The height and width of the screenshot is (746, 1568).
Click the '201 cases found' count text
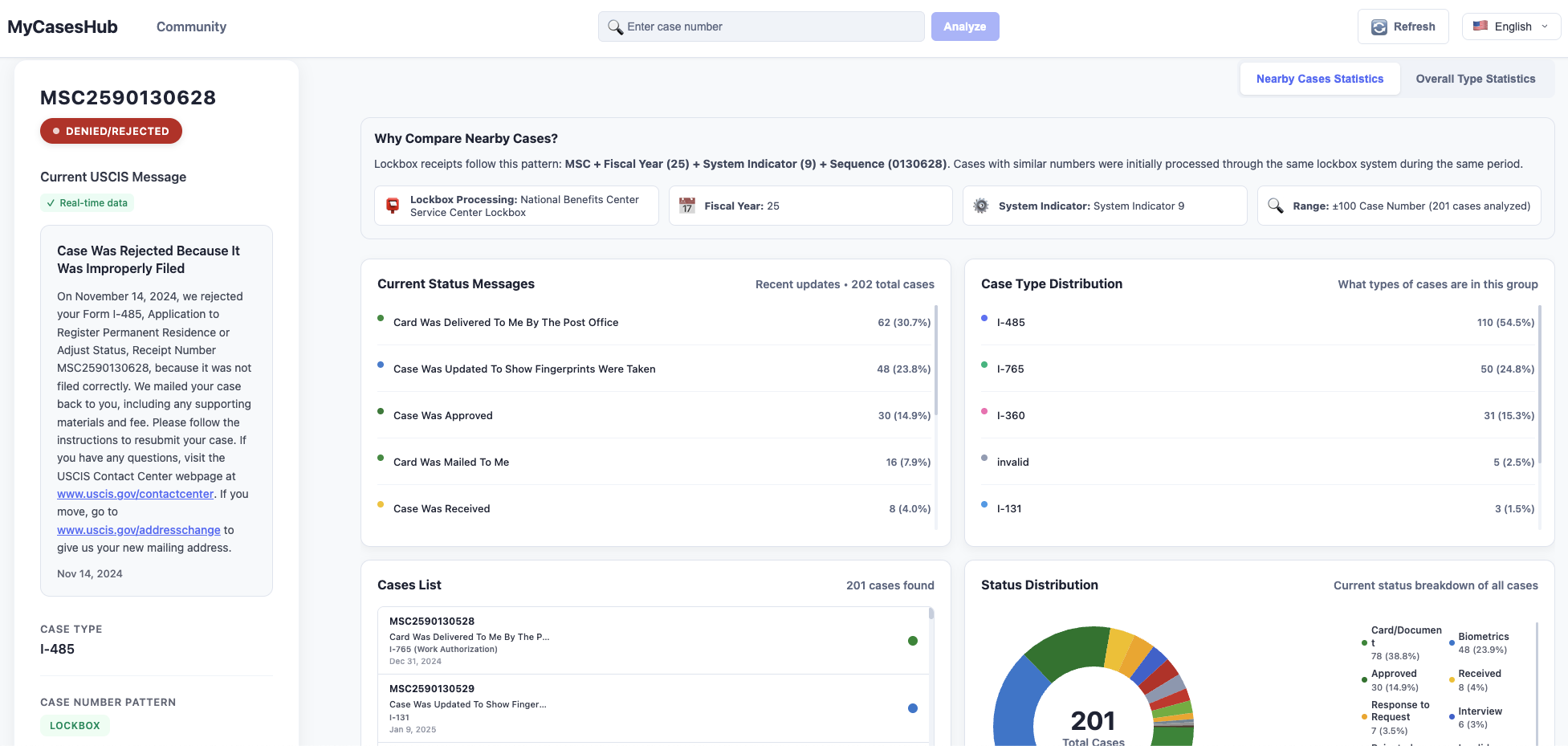click(x=890, y=585)
